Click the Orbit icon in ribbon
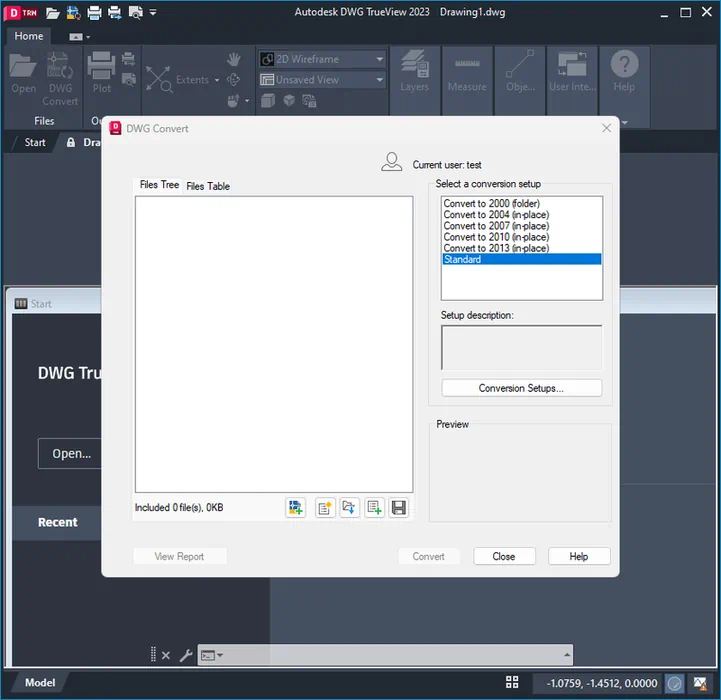 pyautogui.click(x=234, y=80)
